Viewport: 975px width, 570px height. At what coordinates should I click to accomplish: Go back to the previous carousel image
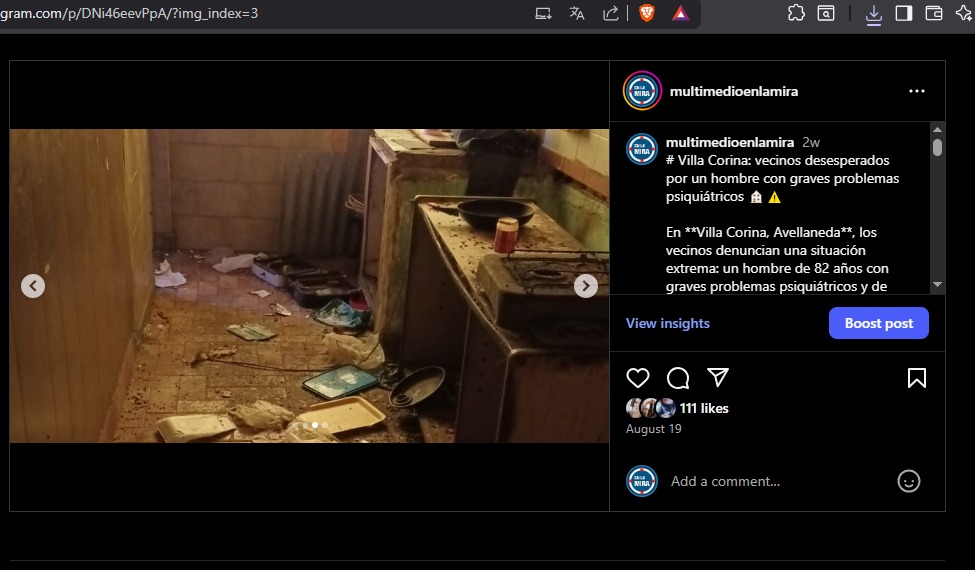click(x=33, y=286)
